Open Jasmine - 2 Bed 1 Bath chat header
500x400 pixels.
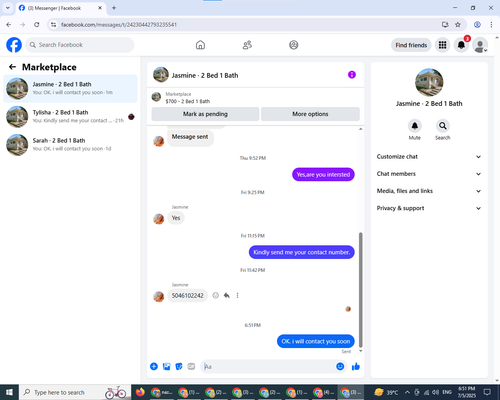coord(196,75)
